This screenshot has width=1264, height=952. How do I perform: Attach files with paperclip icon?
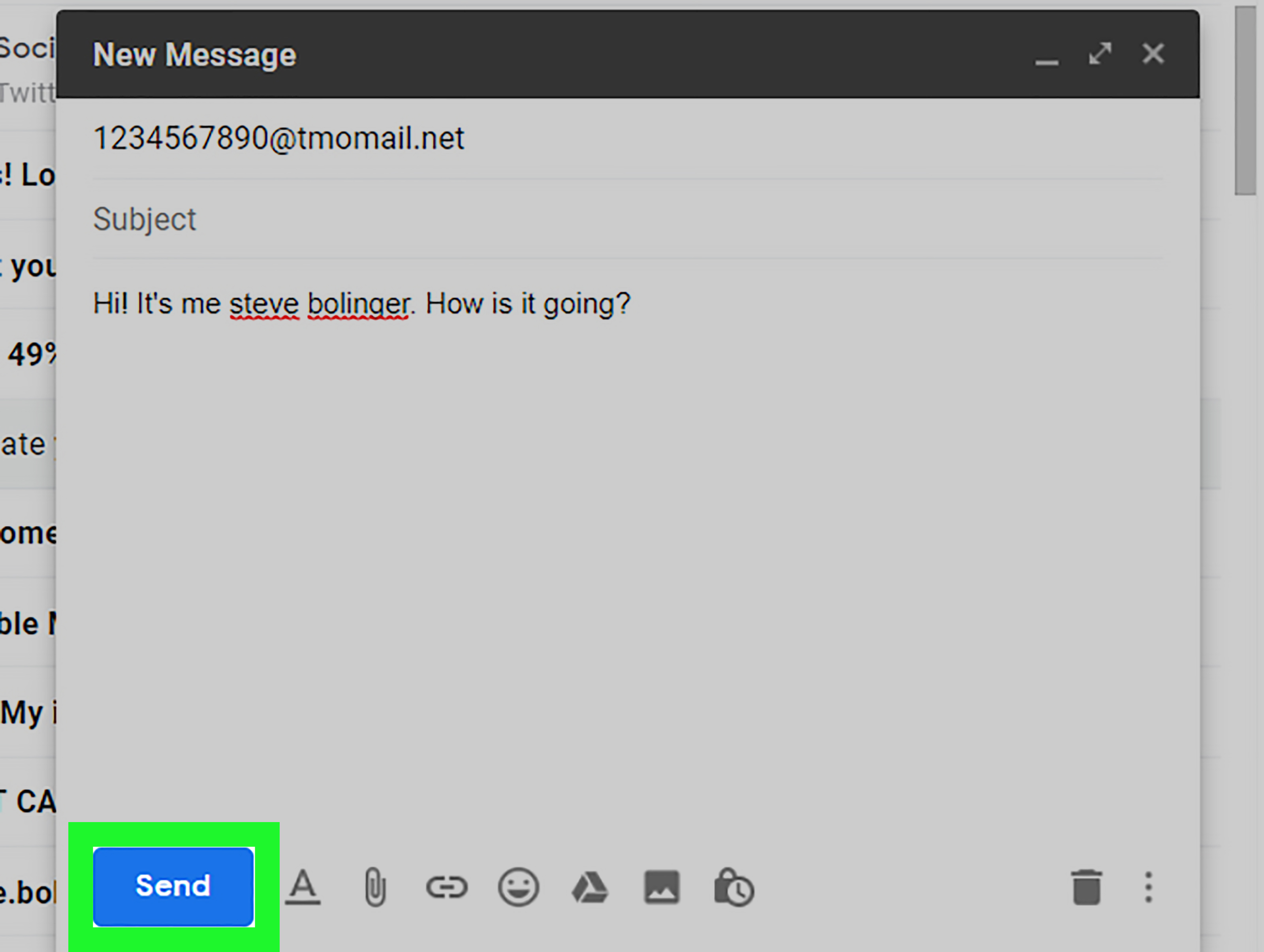(x=375, y=887)
